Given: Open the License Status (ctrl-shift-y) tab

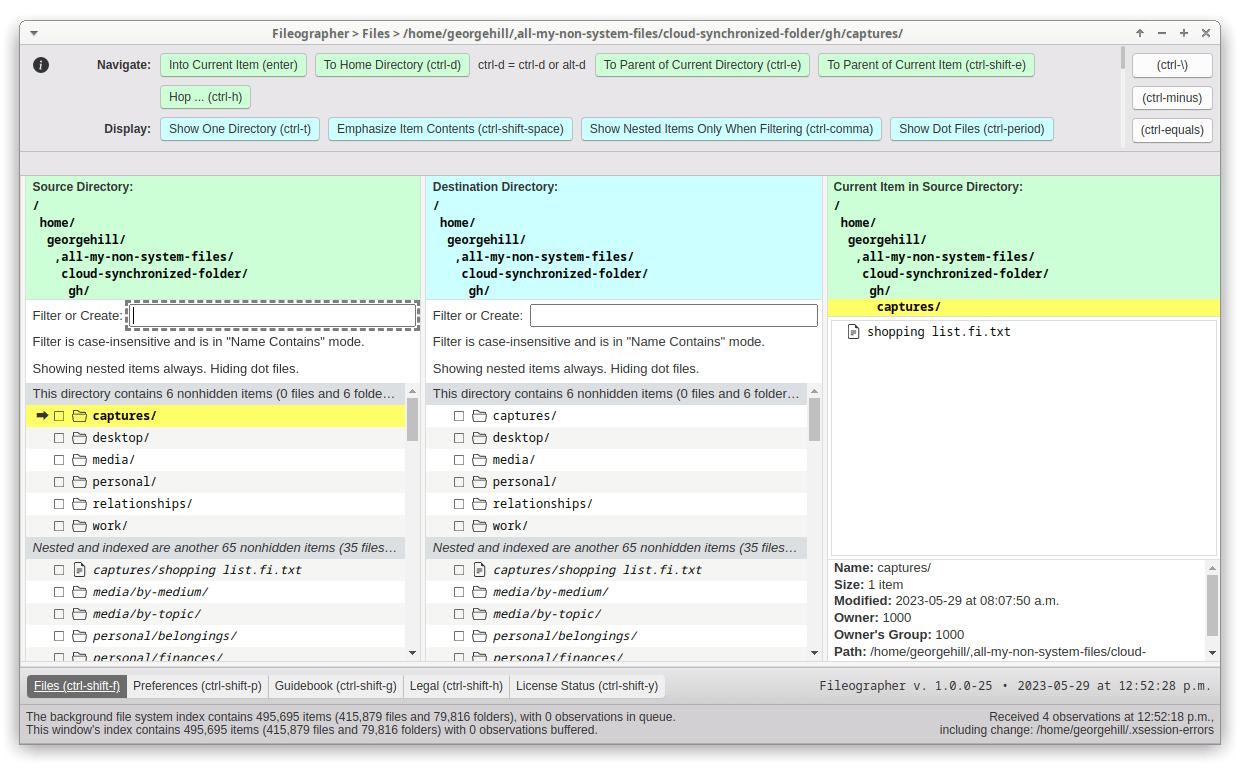Looking at the screenshot, I should click(587, 686).
